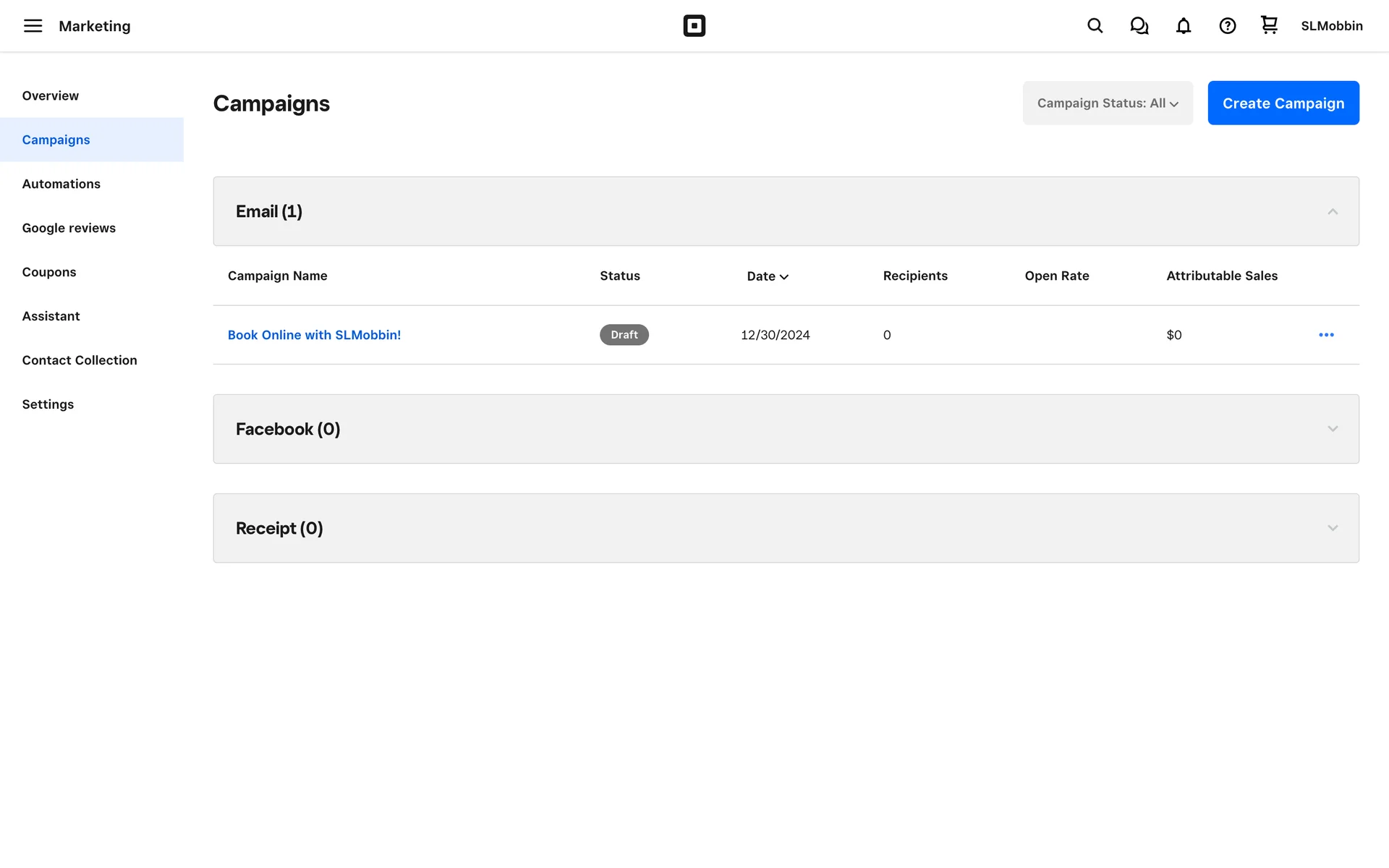Collapse the Email (1) section
The image size is (1389, 868).
(1332, 212)
